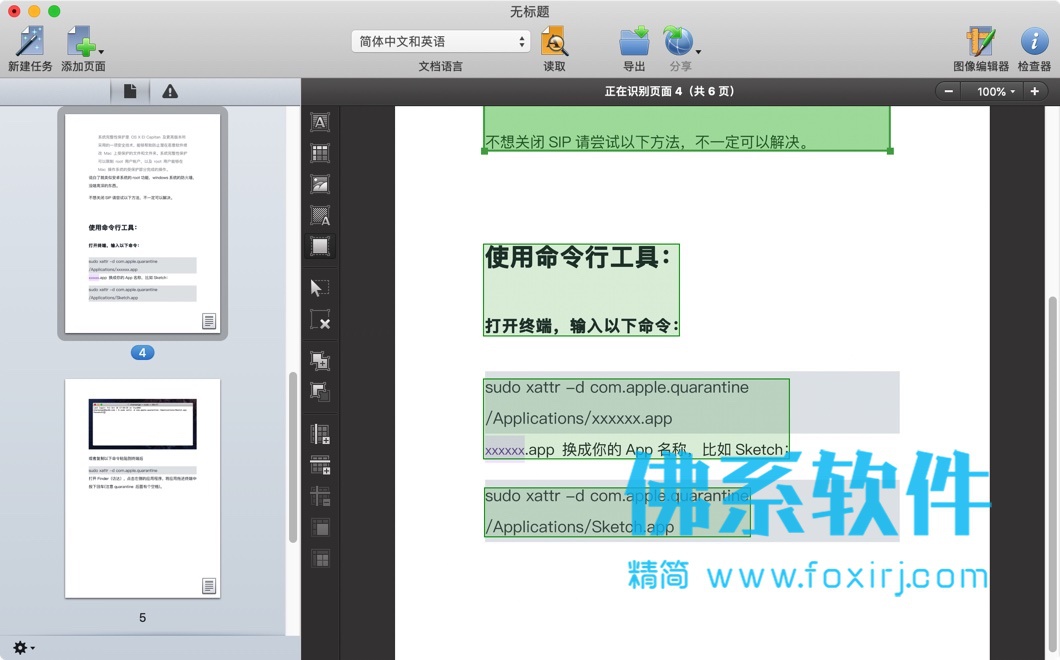Click the Export (导出) folder icon

click(634, 41)
